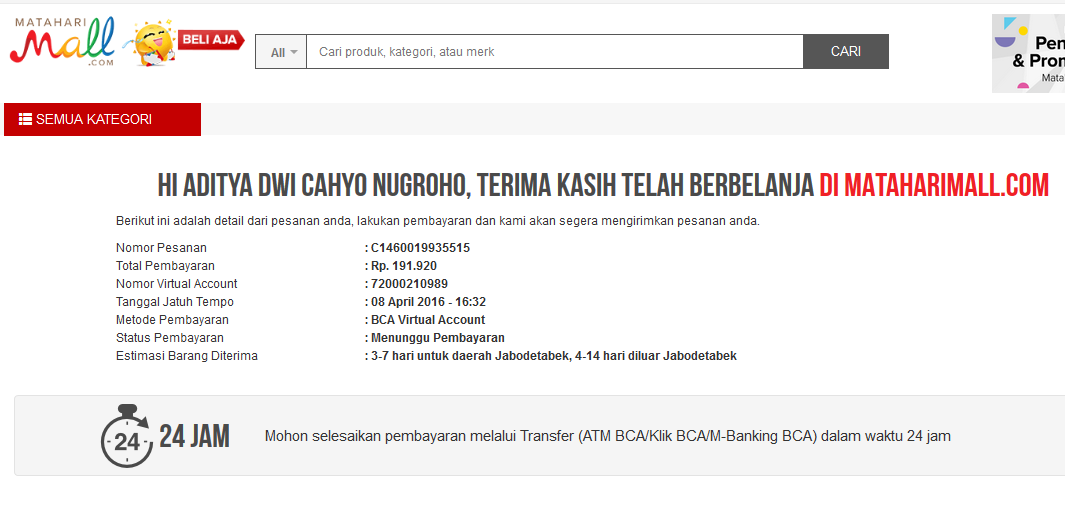
Task: Click the 'Mohon selesaikan pembayaran' transfer instruction text
Action: (x=607, y=436)
